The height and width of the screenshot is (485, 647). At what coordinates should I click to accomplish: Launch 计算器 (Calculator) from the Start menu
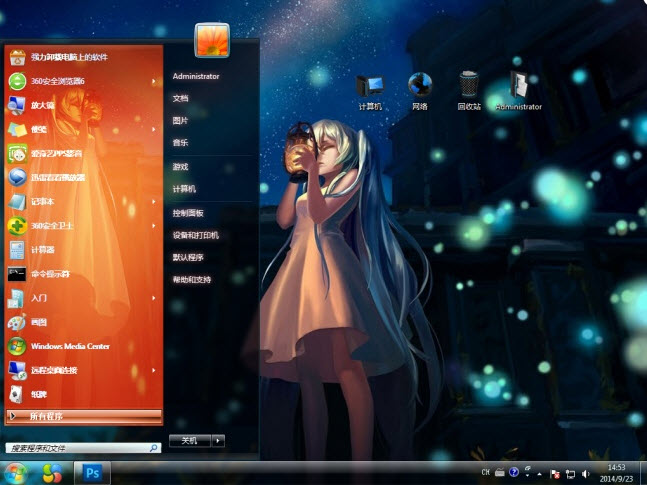[45, 249]
